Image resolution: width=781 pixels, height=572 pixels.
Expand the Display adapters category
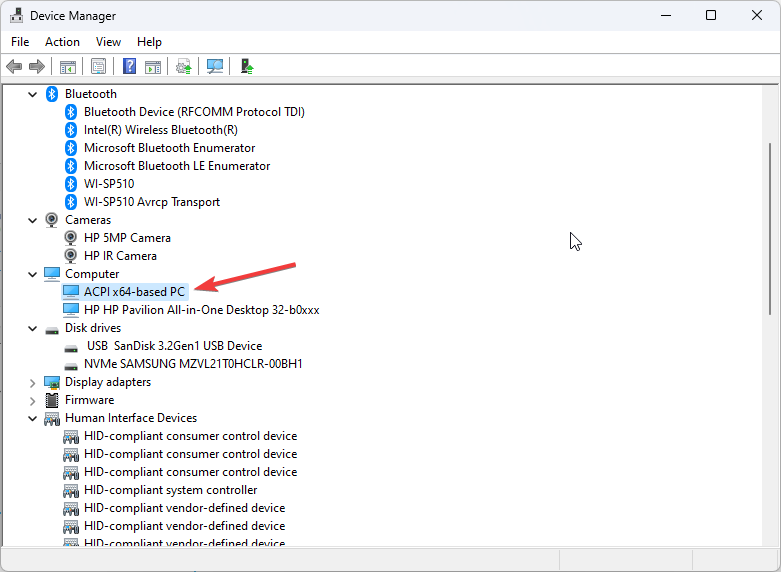32,383
